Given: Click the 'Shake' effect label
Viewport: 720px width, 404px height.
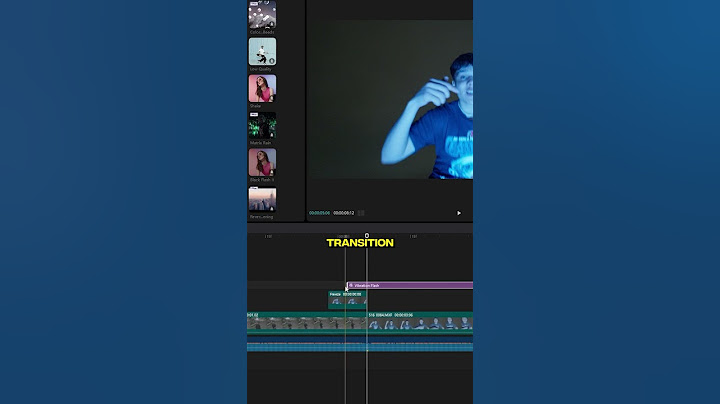Looking at the screenshot, I should click(x=255, y=106).
